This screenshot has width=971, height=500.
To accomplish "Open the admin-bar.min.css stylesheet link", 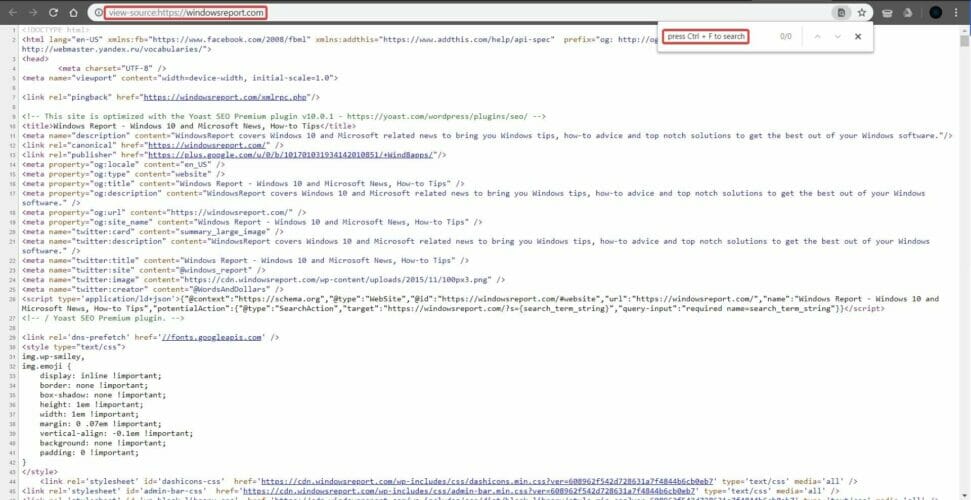I will [470, 490].
